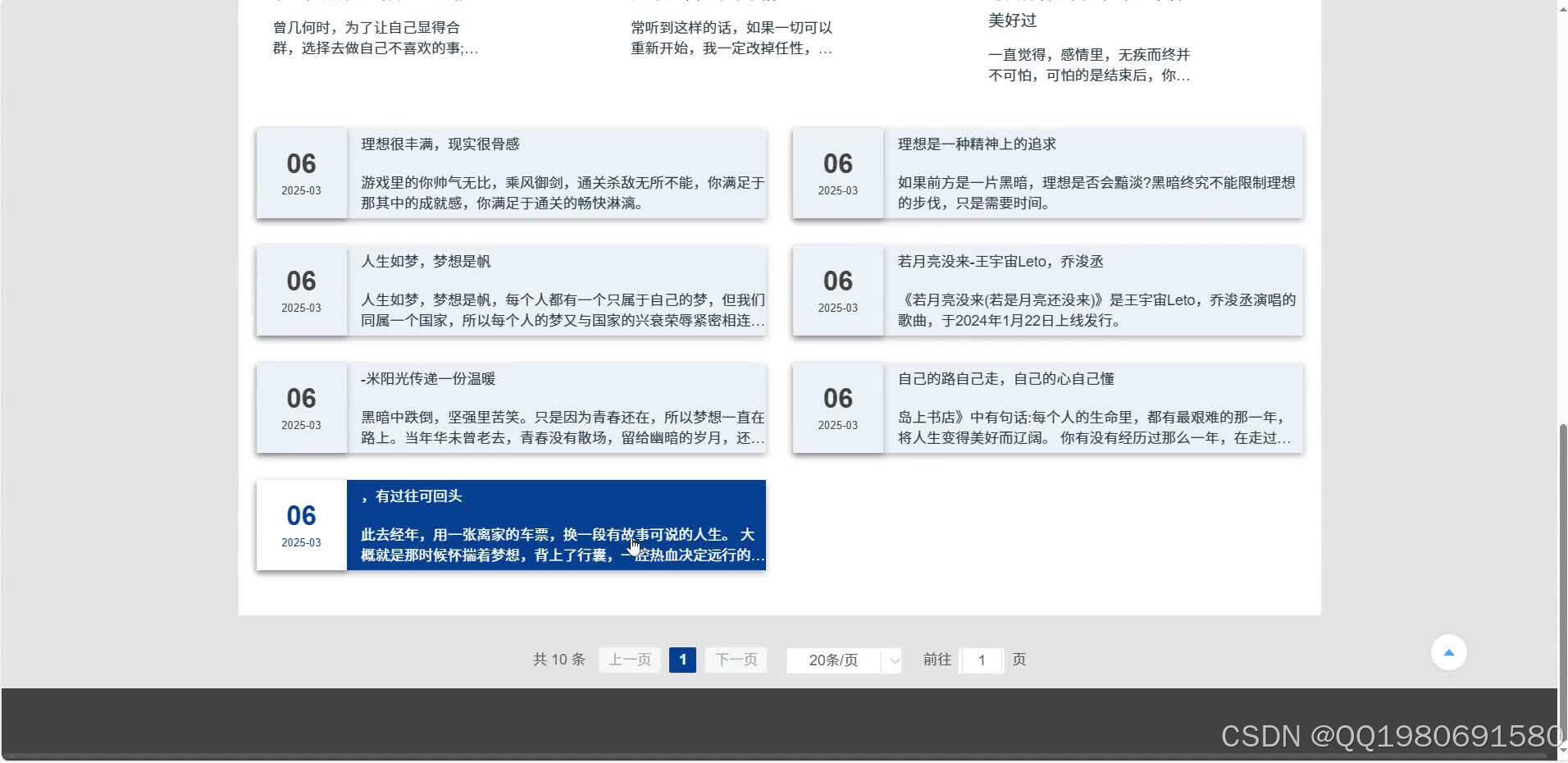
Task: Click the 下一页 next page button
Action: (735, 660)
